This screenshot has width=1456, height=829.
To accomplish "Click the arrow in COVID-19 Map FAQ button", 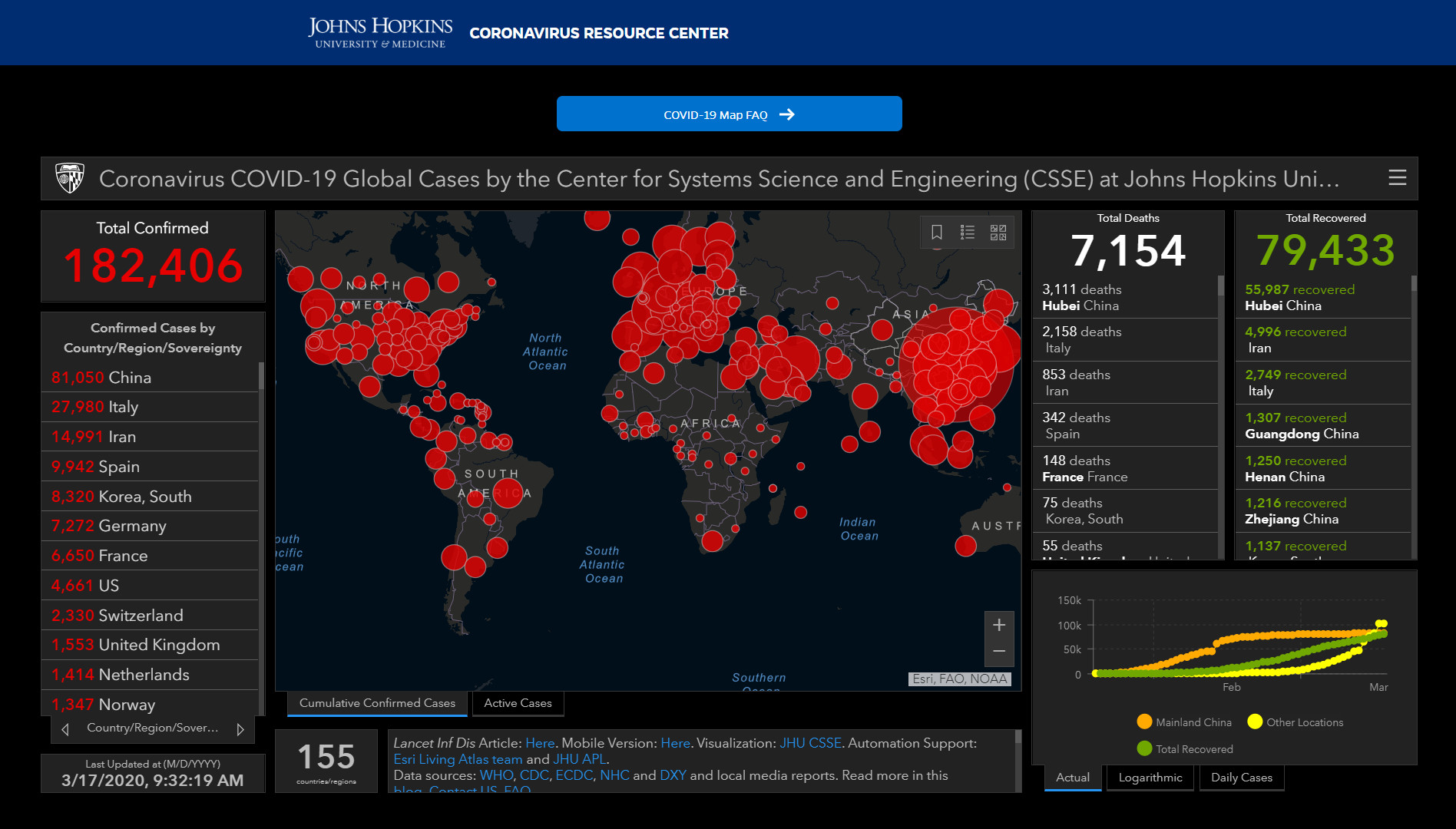I will tap(787, 114).
